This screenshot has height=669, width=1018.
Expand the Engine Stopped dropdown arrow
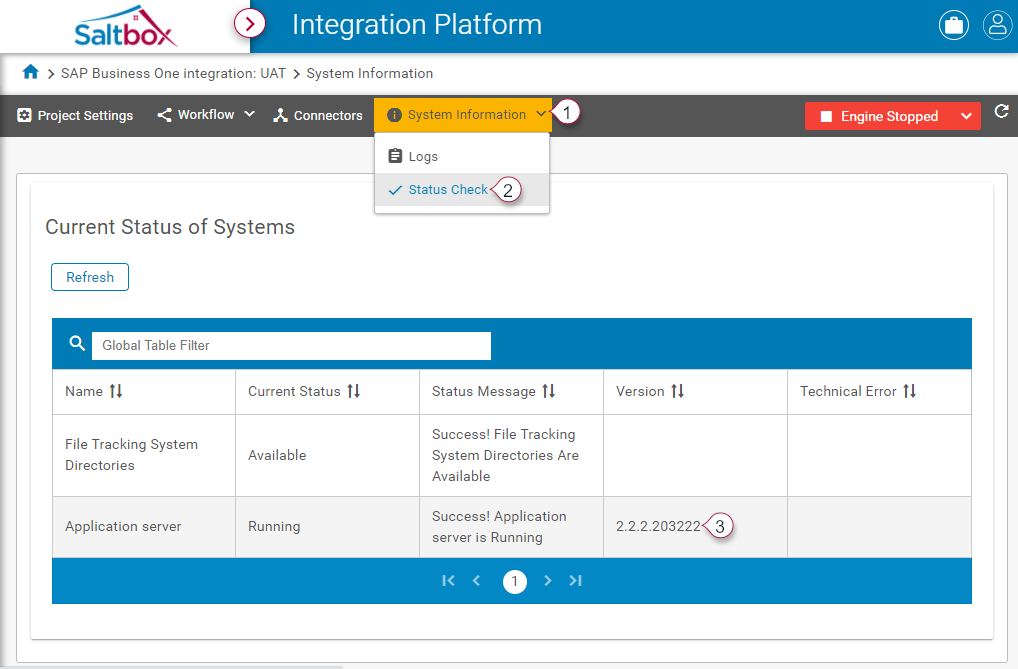(x=967, y=116)
